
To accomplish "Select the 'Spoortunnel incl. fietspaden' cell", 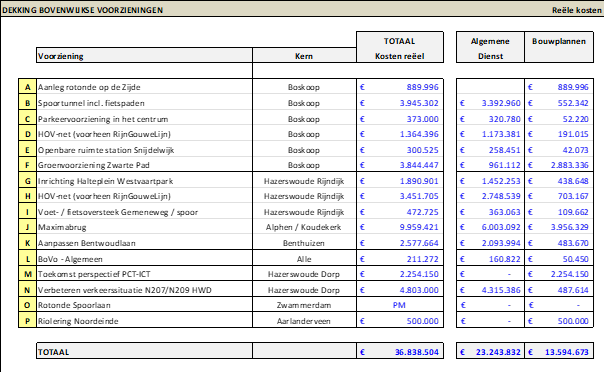I will pyautogui.click(x=144, y=103).
